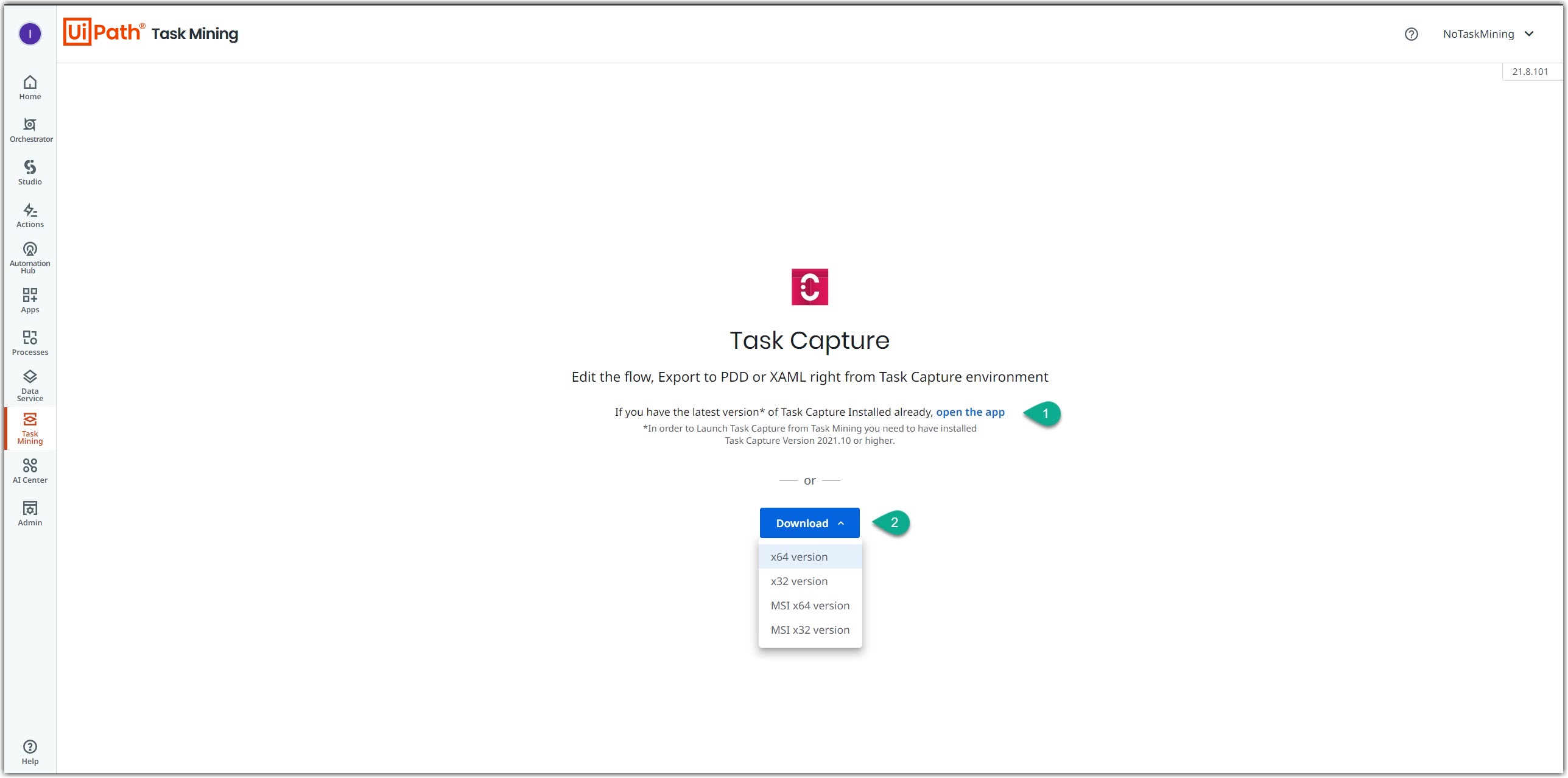The image size is (1568, 778).
Task: Open the Home section
Action: pos(29,87)
